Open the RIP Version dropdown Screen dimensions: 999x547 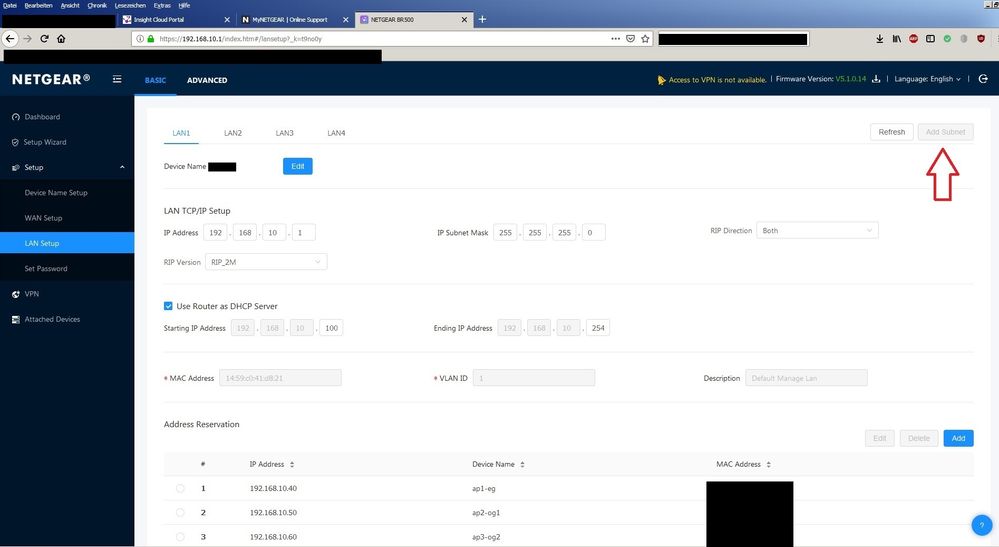266,262
